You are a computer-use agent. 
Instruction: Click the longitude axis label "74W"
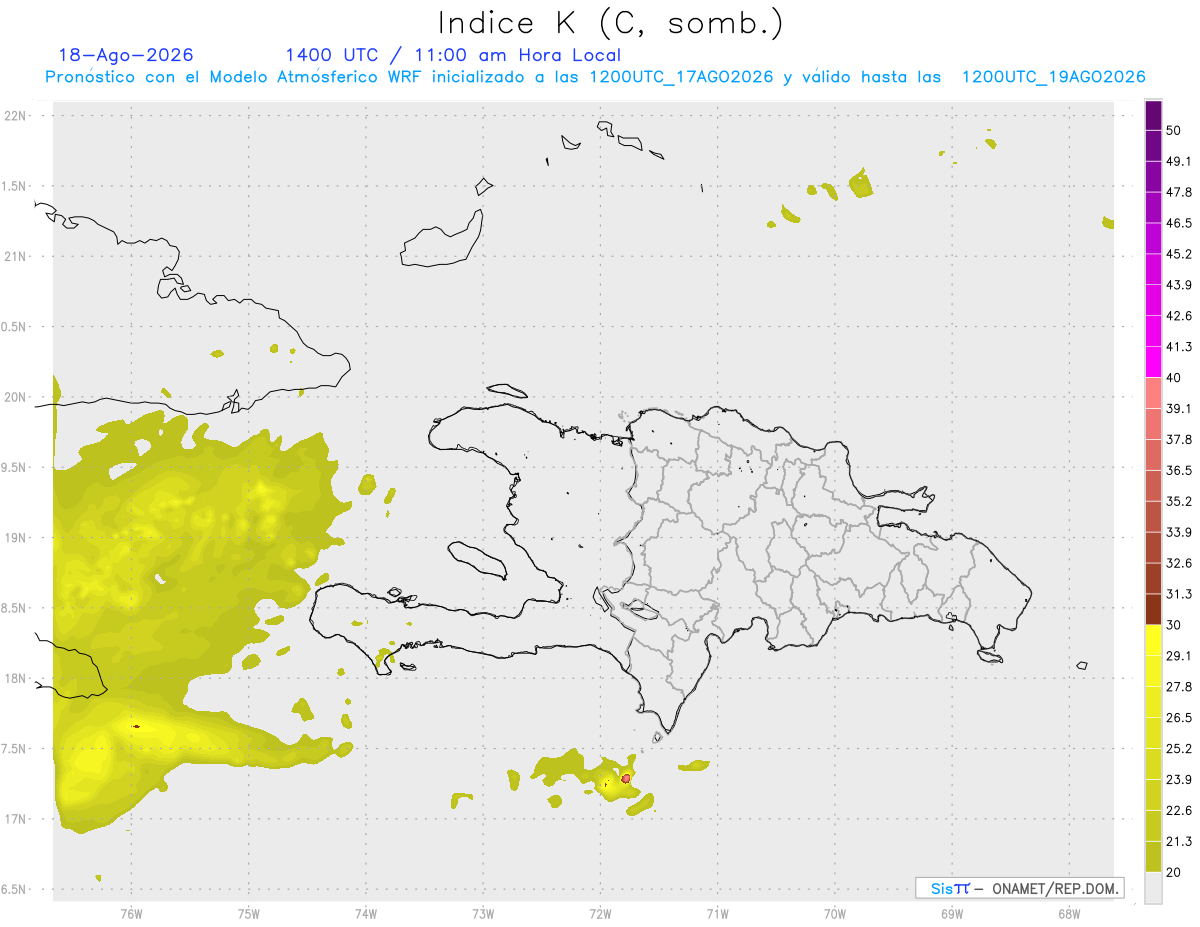click(x=365, y=914)
